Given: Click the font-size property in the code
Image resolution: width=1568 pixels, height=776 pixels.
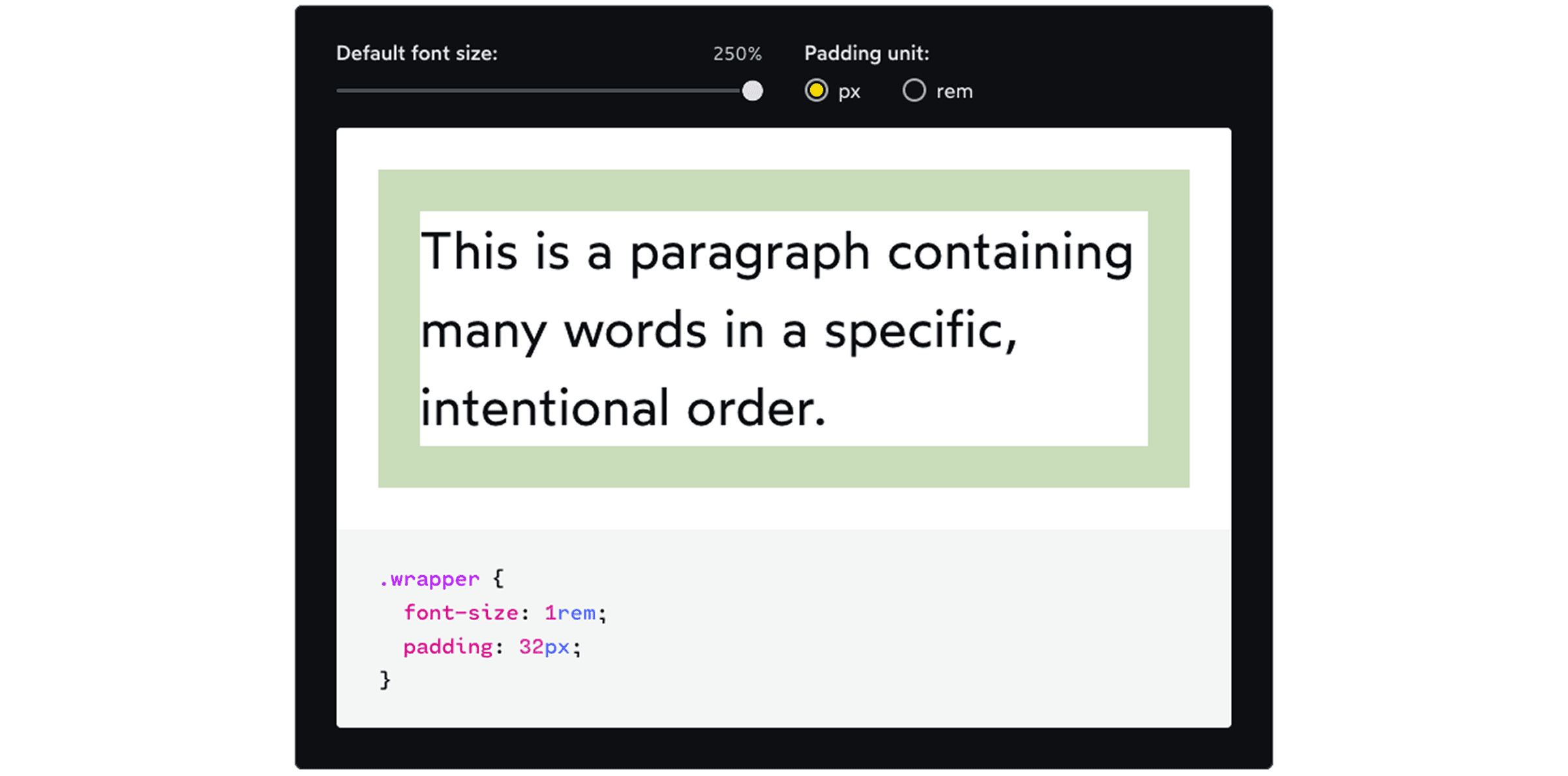Looking at the screenshot, I should (460, 612).
